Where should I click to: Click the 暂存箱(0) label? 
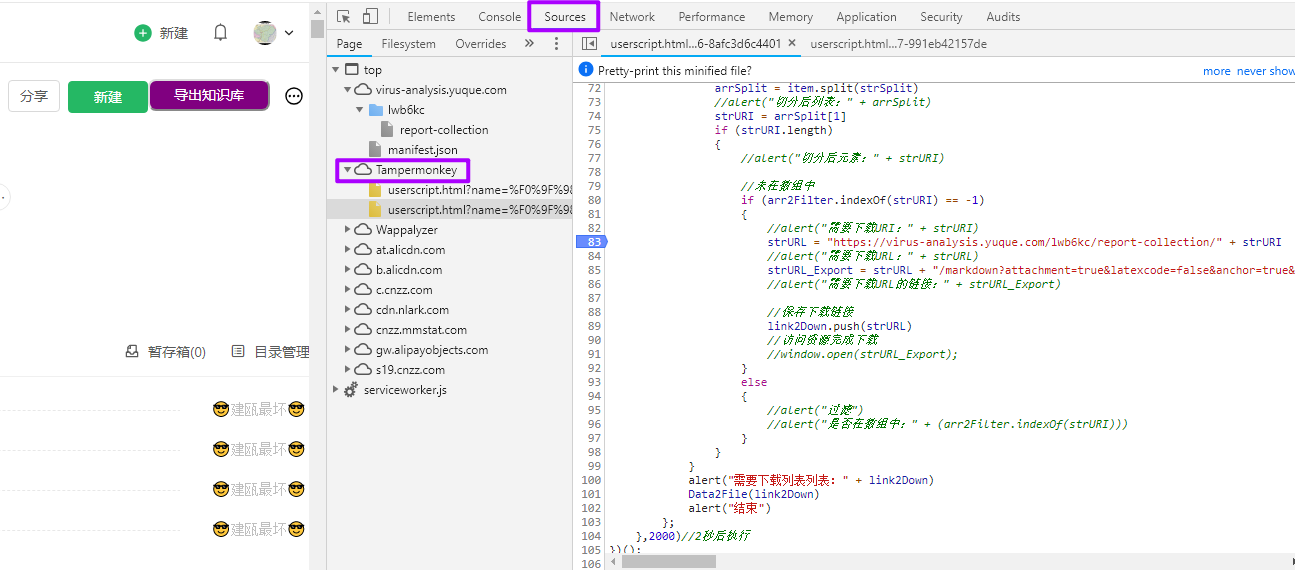coord(176,352)
